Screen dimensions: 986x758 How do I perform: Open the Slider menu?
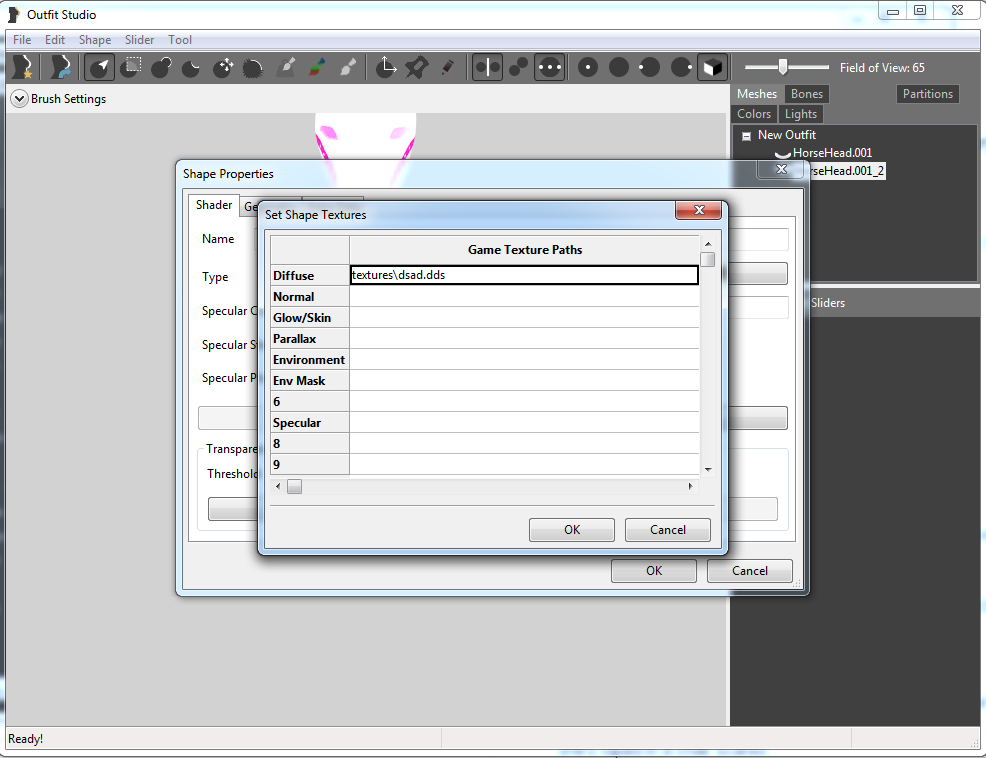coord(139,40)
